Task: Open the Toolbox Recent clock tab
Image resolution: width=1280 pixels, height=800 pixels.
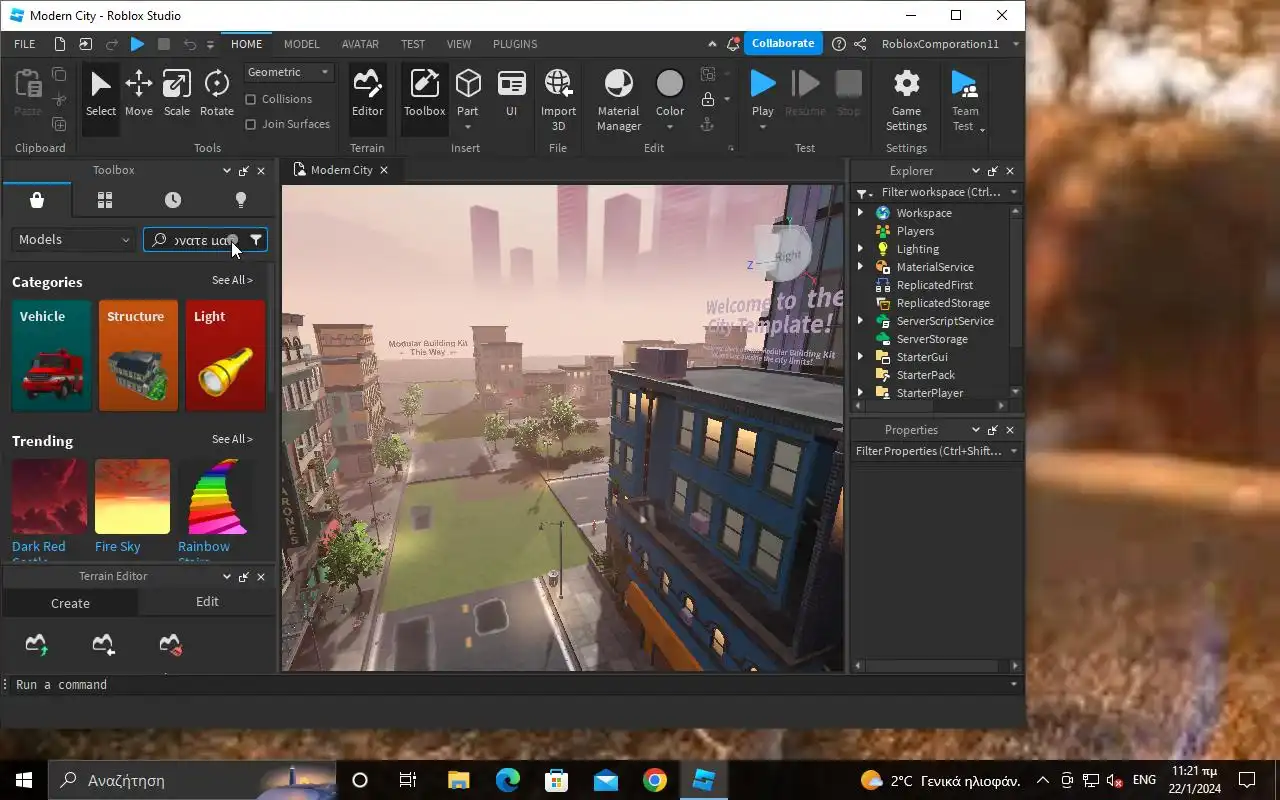Action: point(173,200)
